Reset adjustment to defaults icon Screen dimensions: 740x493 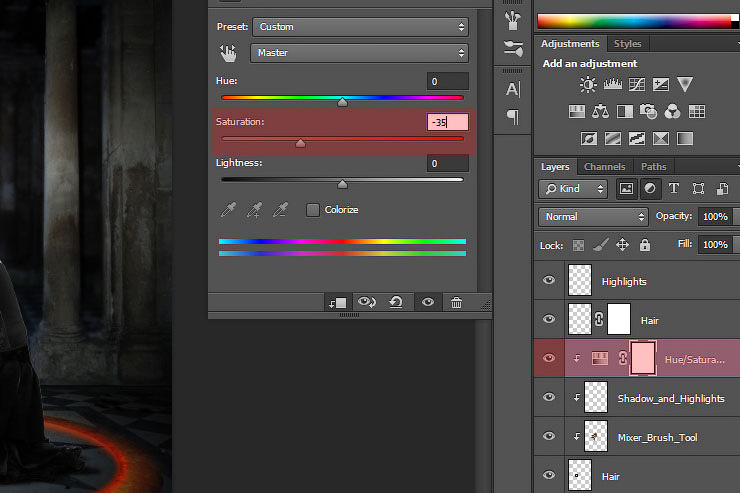coord(396,303)
